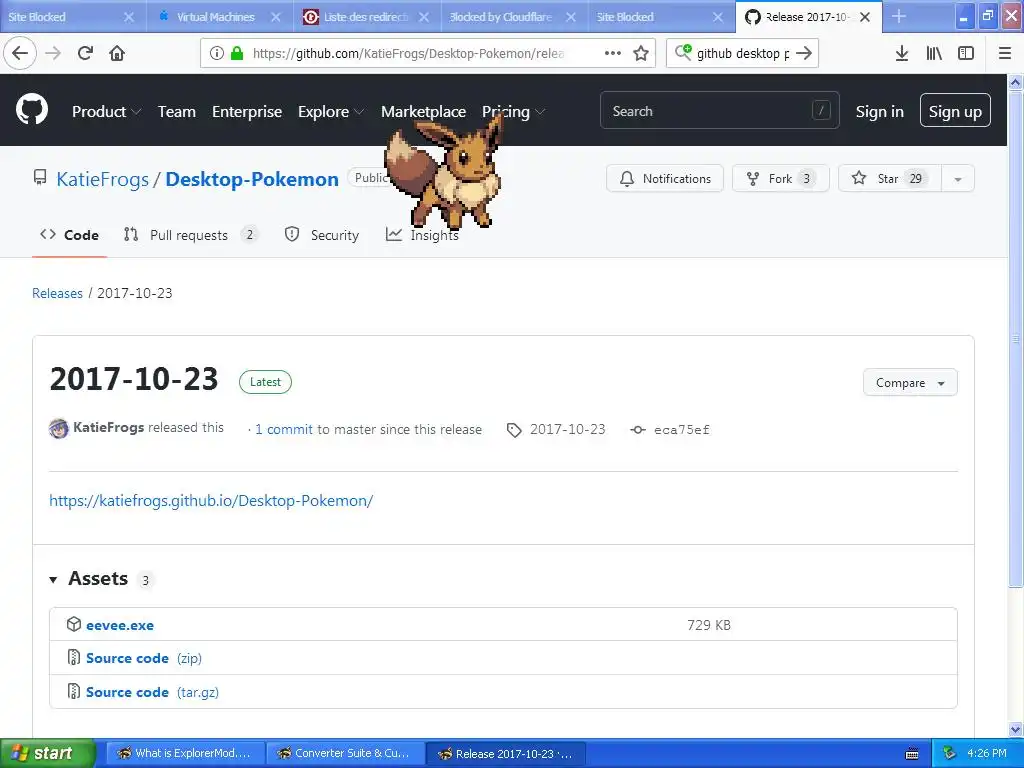Open the KatieFrogs owner link

pyautogui.click(x=103, y=179)
